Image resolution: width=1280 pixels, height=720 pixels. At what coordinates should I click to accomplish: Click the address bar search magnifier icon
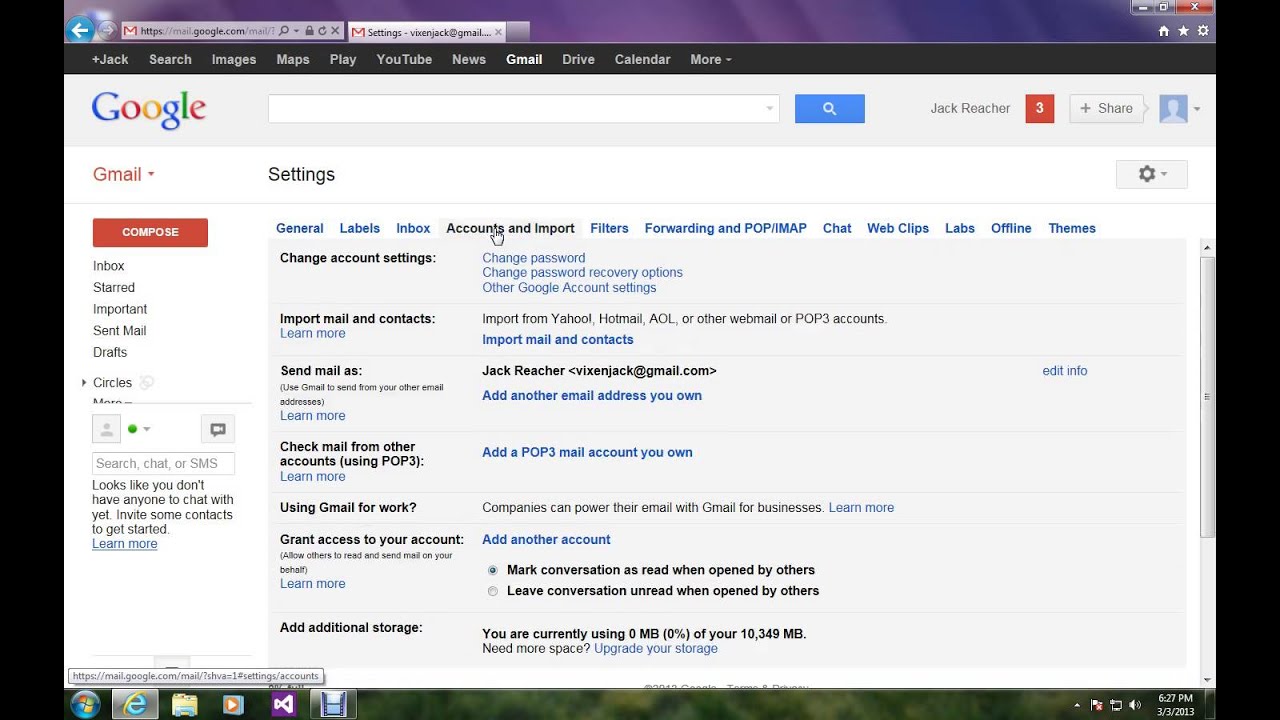click(285, 32)
